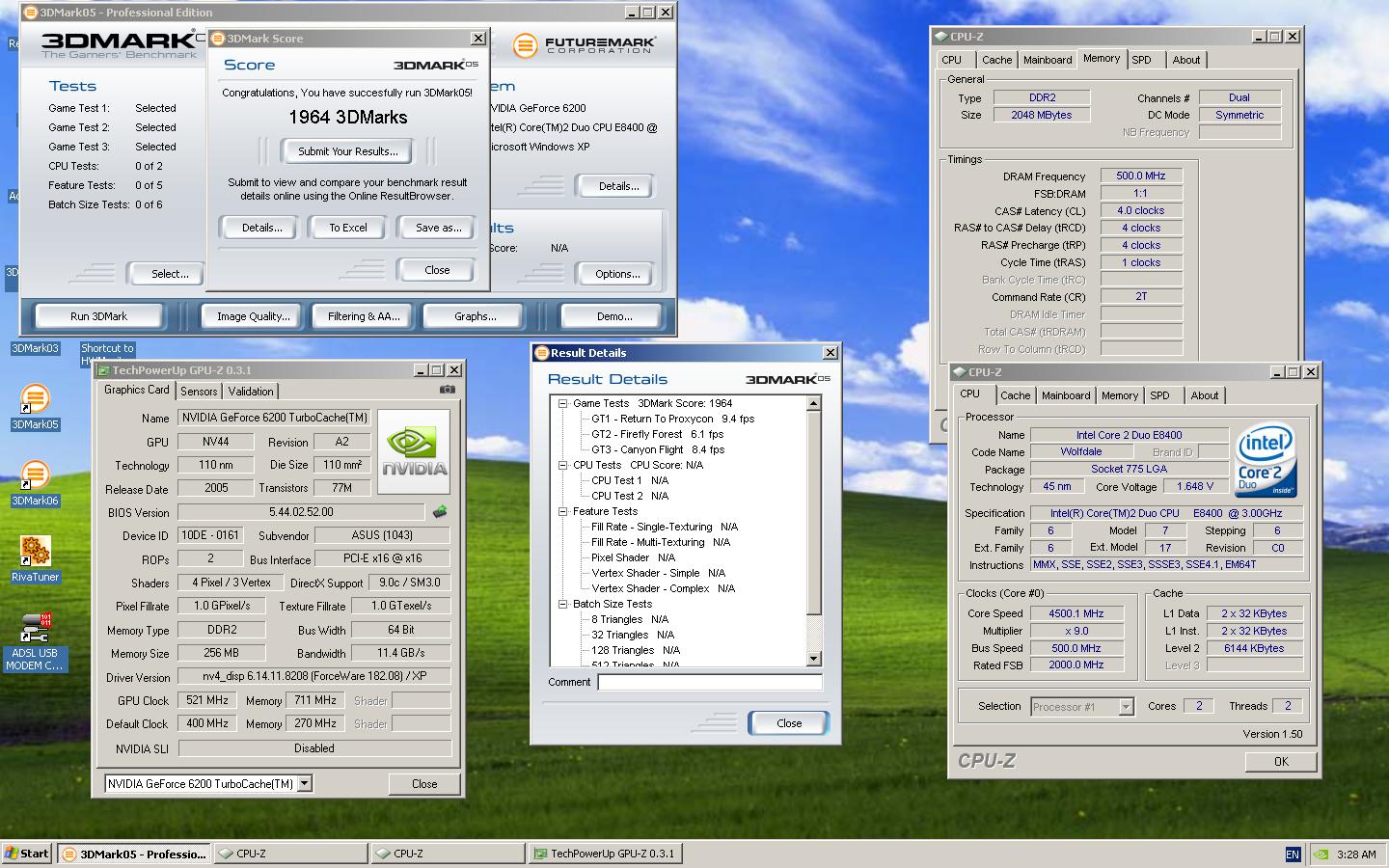Switch to 3DMark05 taskbar button
This screenshot has height=868, width=1389.
133,854
